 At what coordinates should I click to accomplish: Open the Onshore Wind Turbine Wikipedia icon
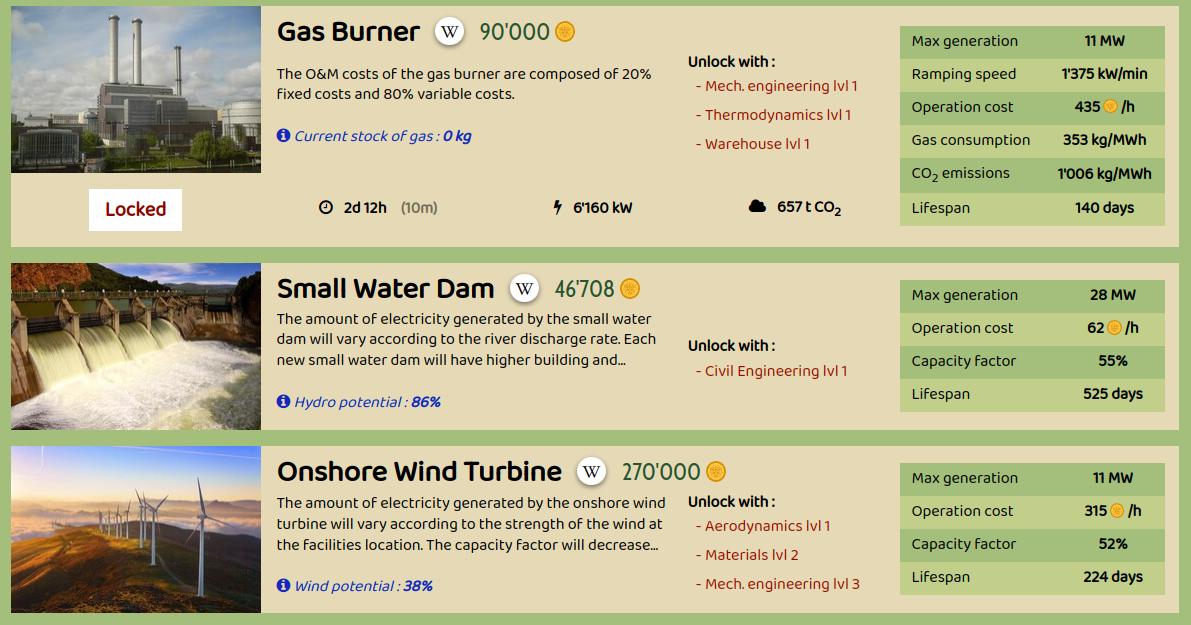tap(592, 472)
